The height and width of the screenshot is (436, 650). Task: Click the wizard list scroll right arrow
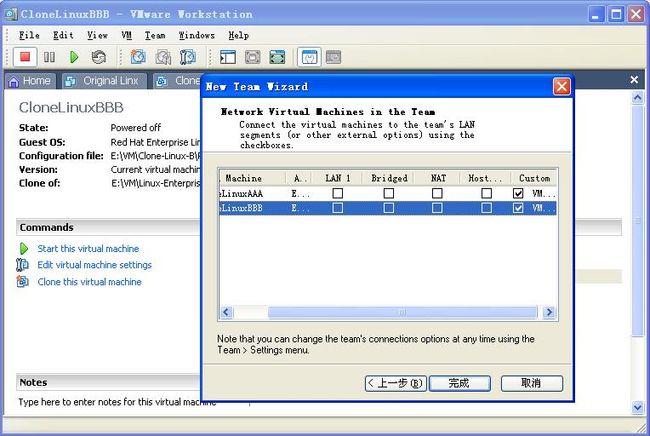(549, 312)
